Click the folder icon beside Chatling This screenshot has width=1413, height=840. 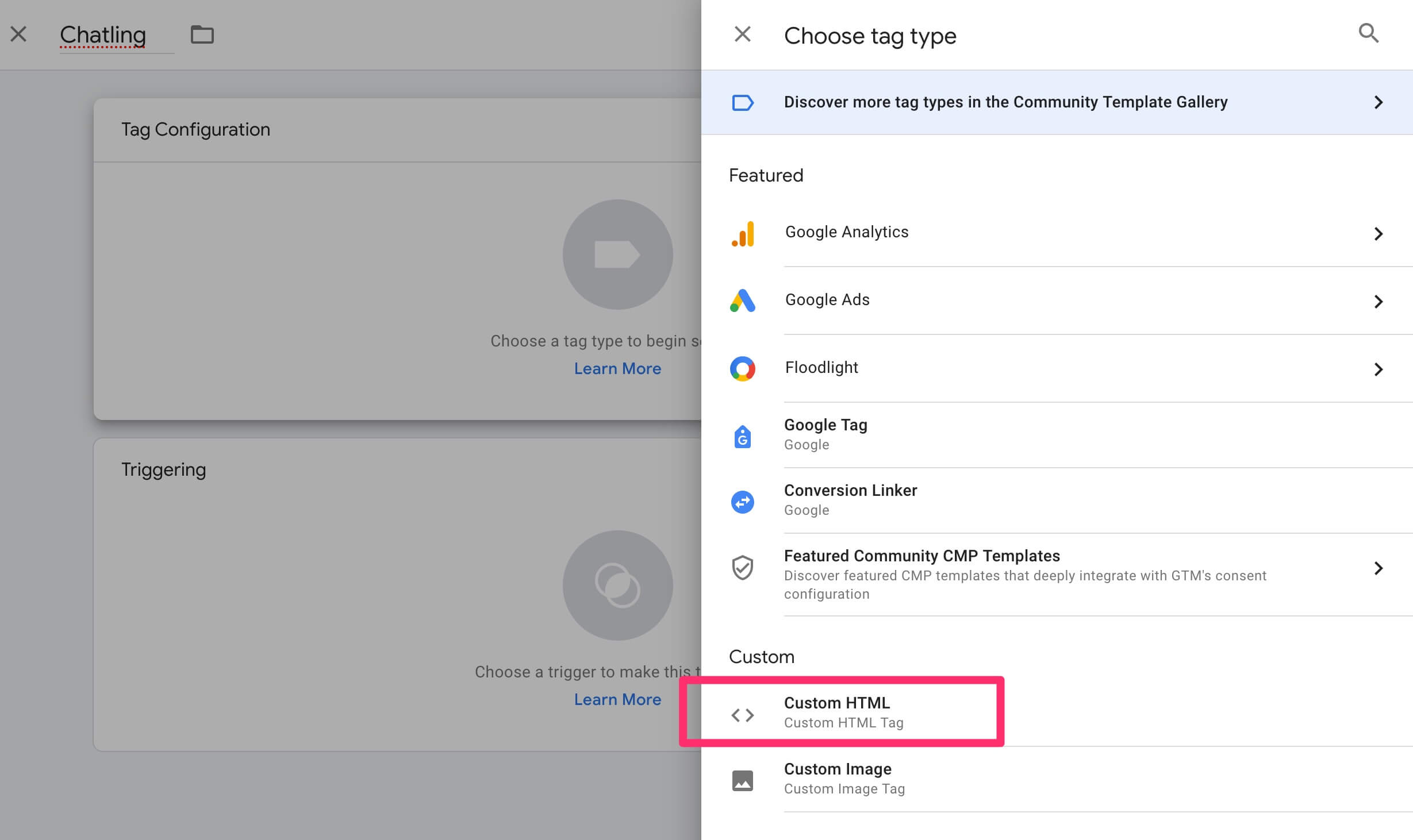(202, 34)
